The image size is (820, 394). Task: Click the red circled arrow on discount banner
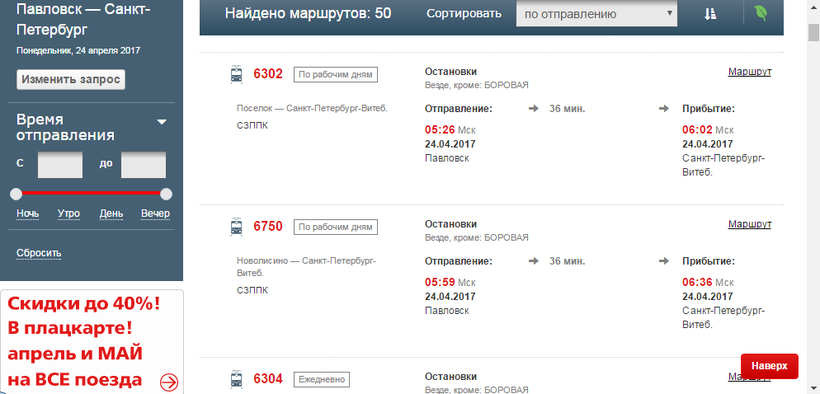click(x=169, y=382)
